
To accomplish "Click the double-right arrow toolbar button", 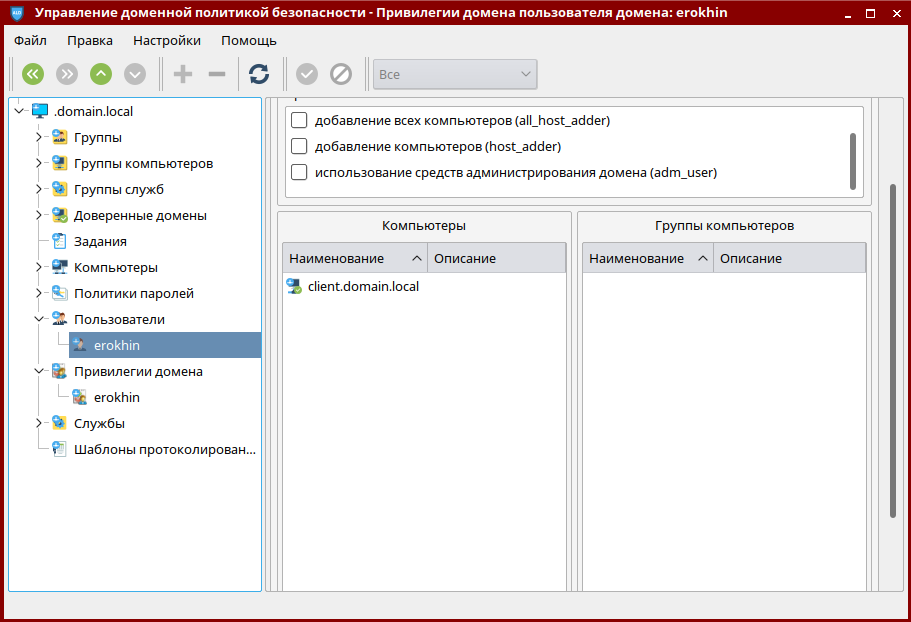I will [67, 74].
